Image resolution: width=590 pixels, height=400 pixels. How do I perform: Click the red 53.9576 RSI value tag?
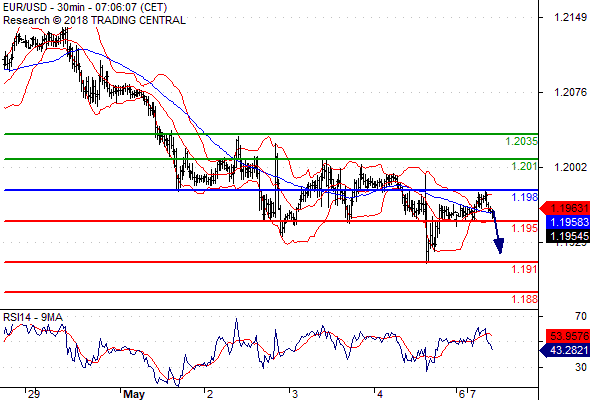tap(568, 336)
